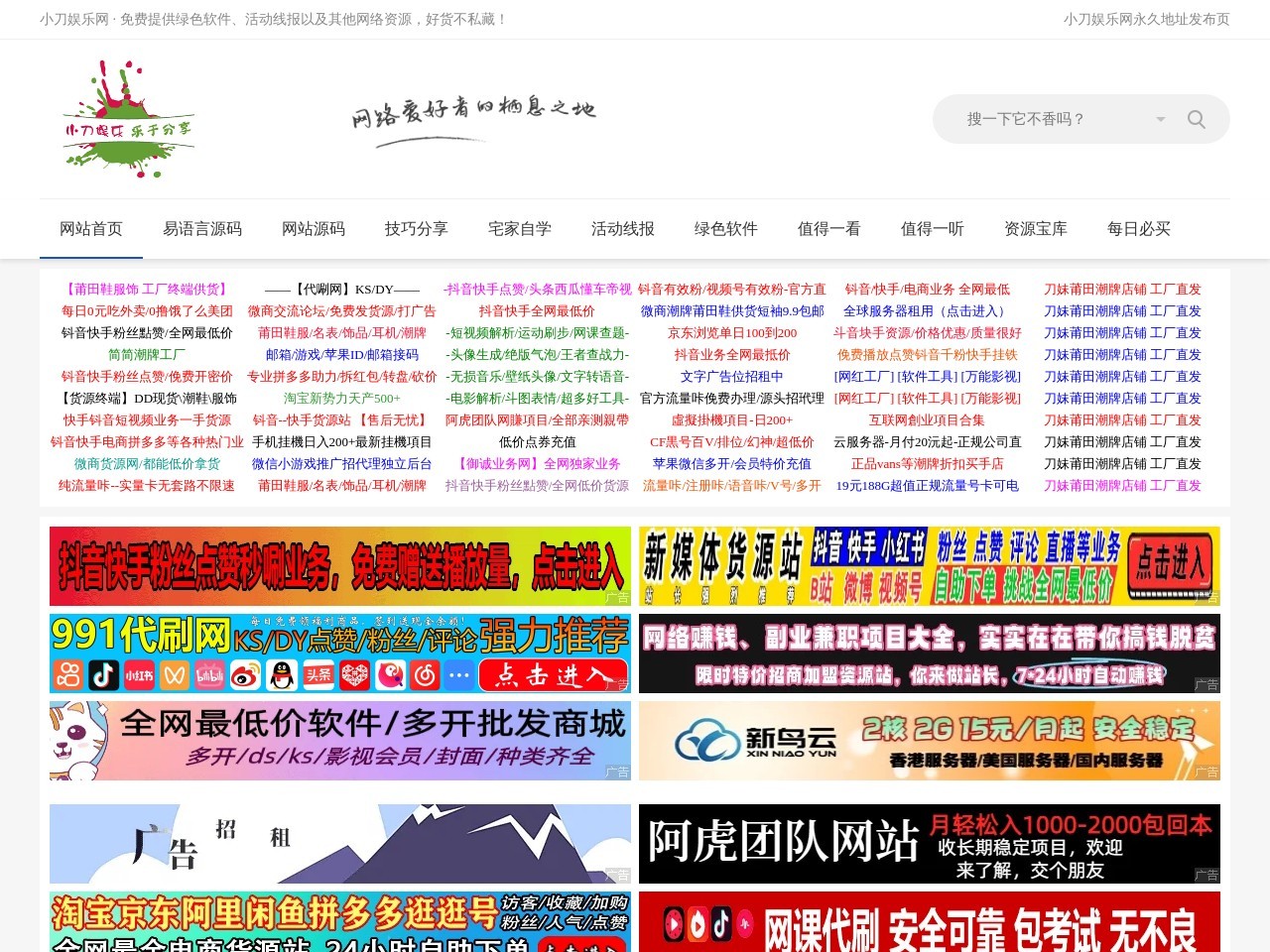This screenshot has width=1270, height=952.
Task: Open 每日必买 navigation item
Action: click(1139, 228)
